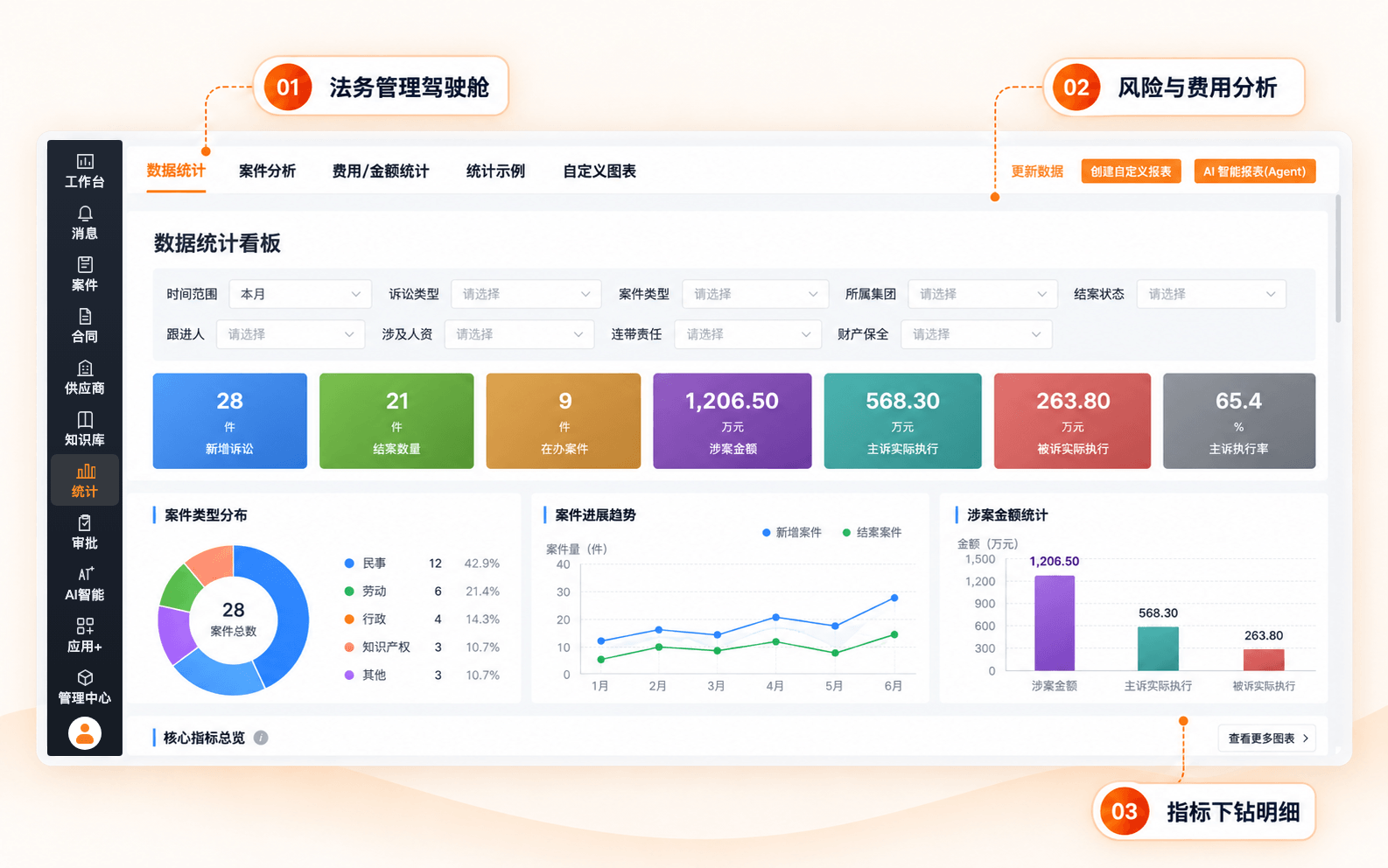Open the 案件类型 filter dropdown
The image size is (1388, 868).
[755, 294]
